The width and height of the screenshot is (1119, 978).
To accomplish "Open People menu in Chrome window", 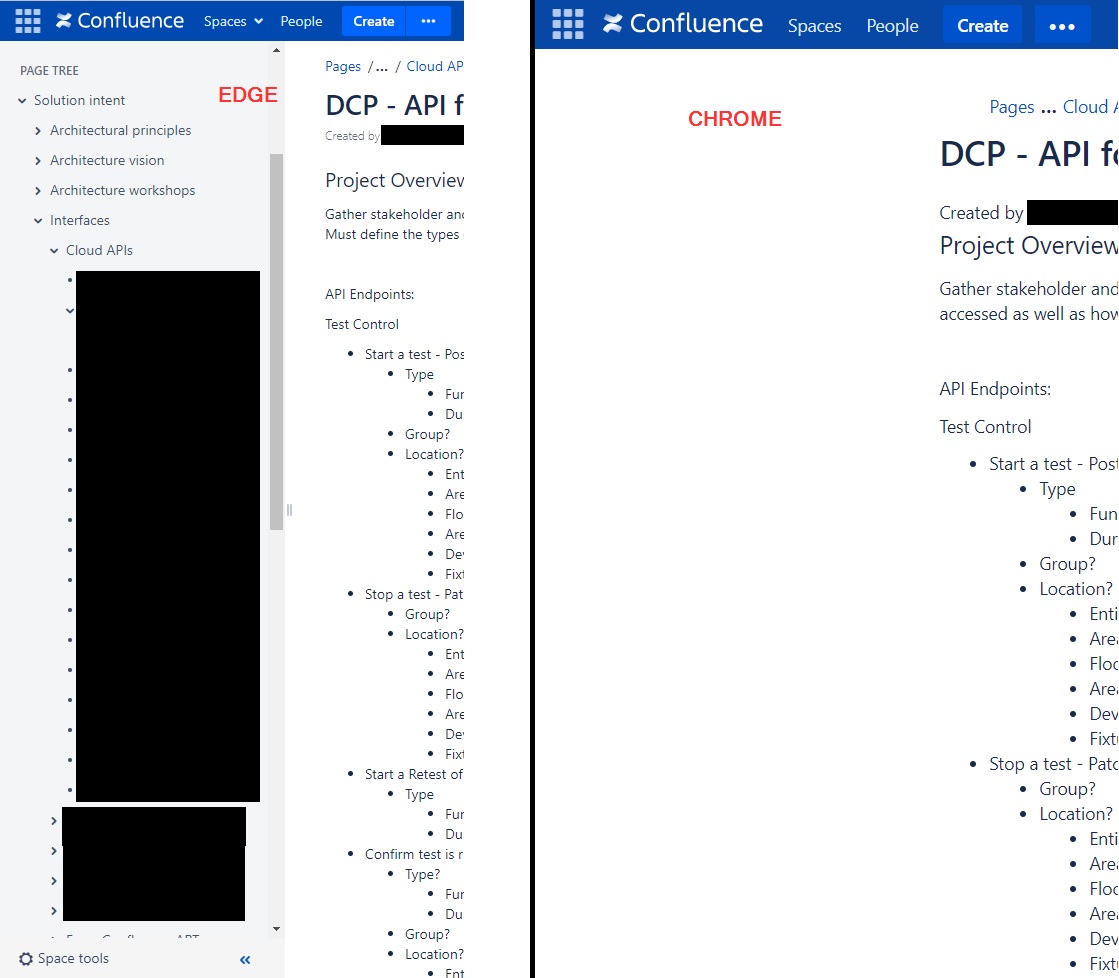I will (x=892, y=26).
